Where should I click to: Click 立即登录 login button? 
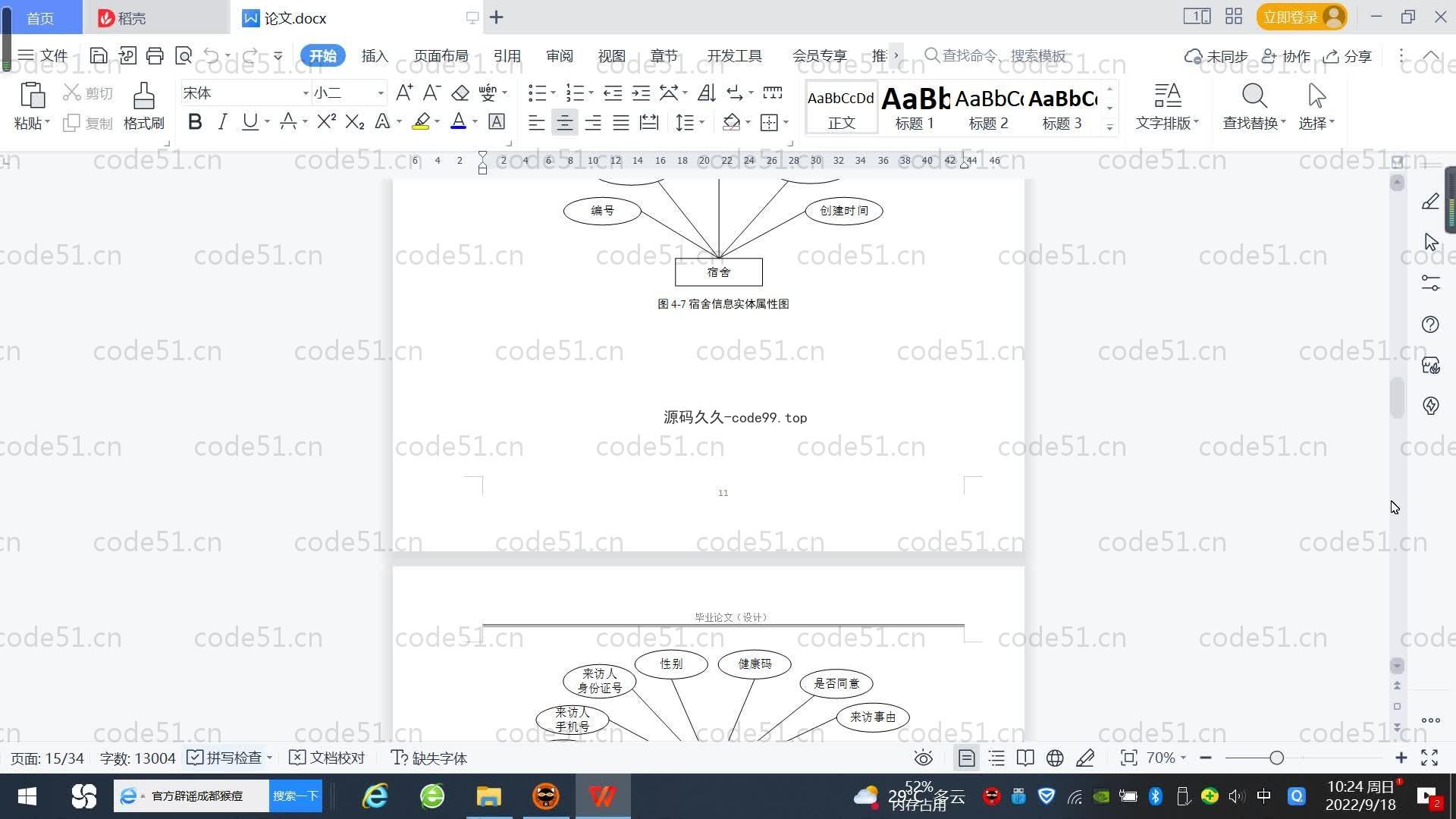pyautogui.click(x=1301, y=17)
